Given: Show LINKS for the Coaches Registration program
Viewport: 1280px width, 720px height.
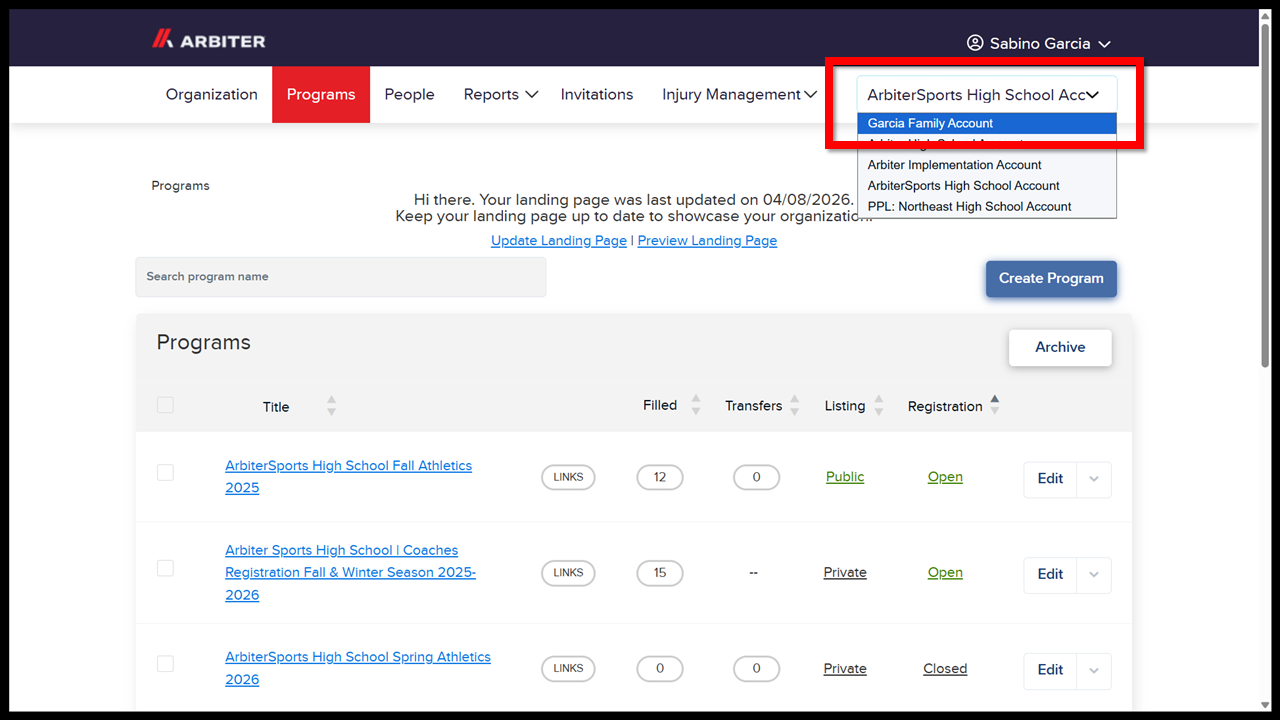Looking at the screenshot, I should [568, 573].
